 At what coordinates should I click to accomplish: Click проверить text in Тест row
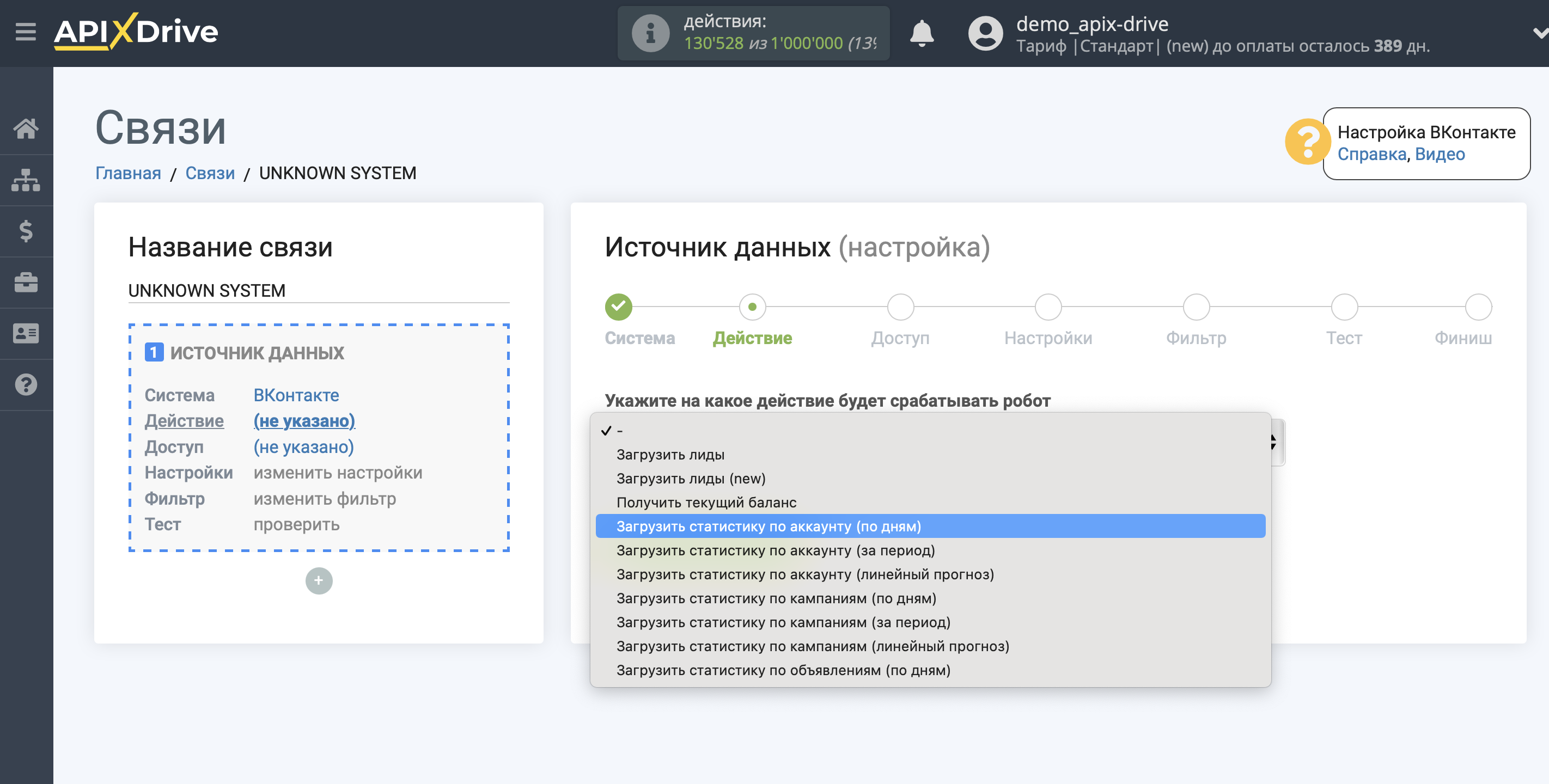296,524
